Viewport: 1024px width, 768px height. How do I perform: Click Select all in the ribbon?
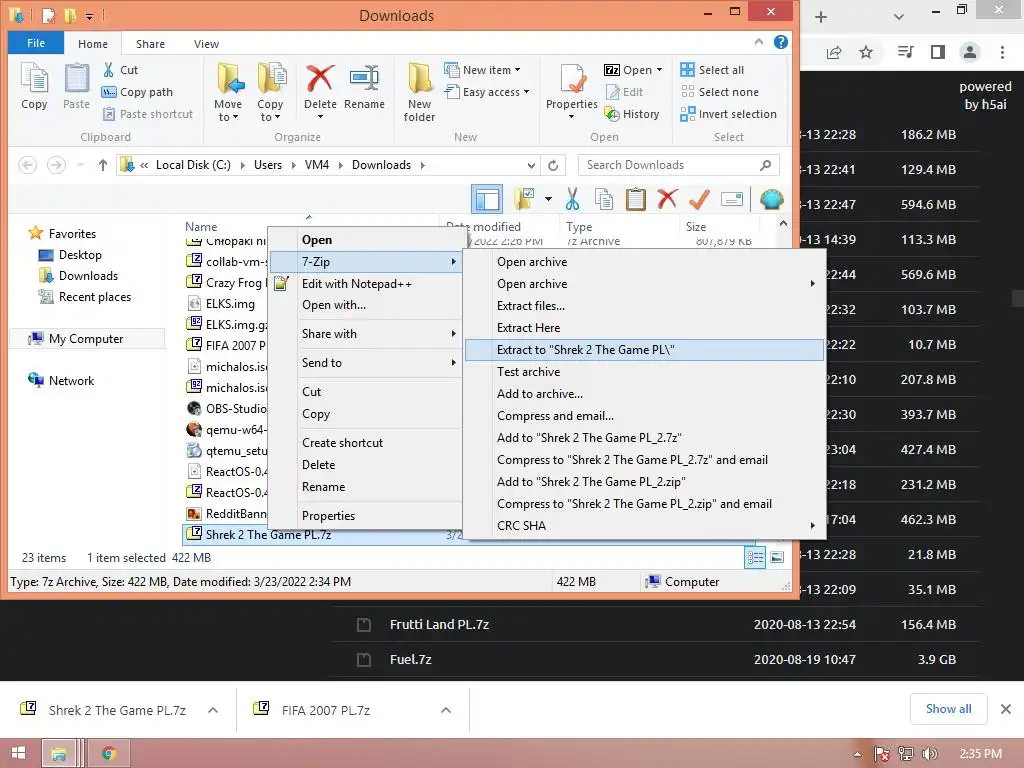(x=712, y=70)
